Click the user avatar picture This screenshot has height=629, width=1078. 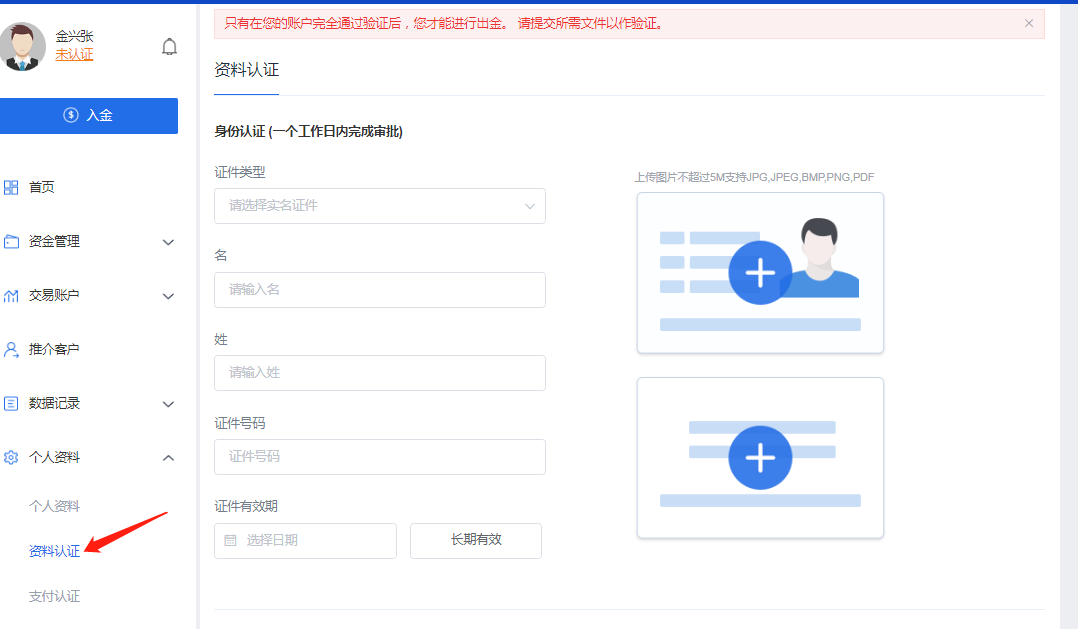(x=23, y=47)
